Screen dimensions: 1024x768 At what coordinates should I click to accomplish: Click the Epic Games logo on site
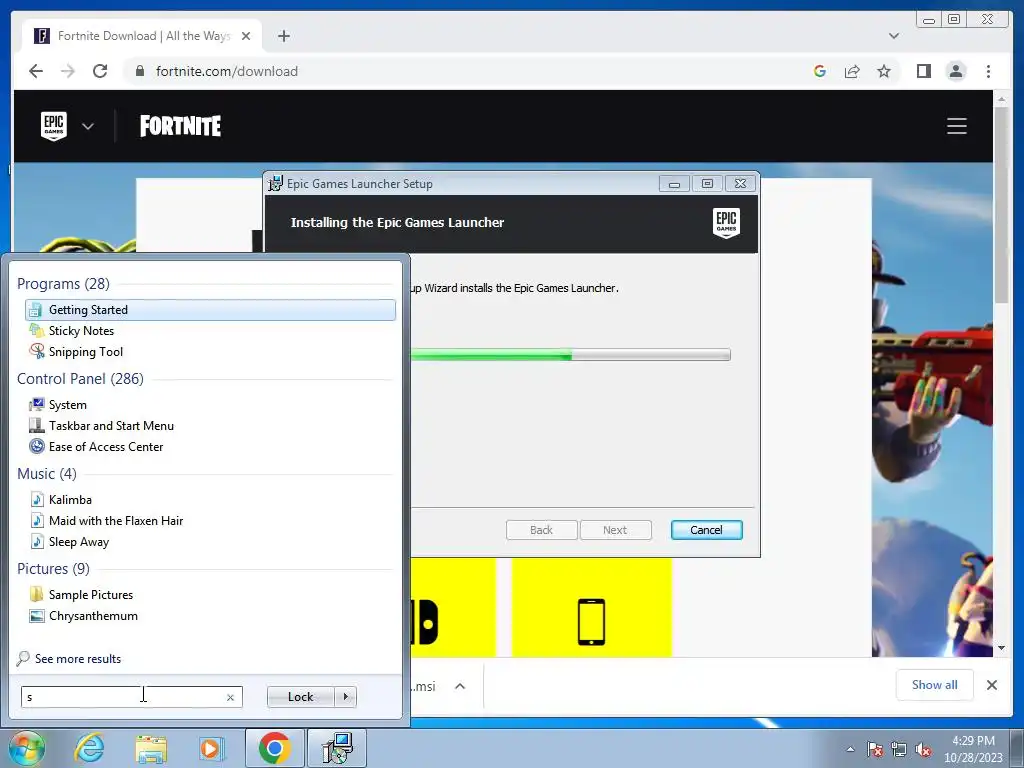click(x=54, y=126)
